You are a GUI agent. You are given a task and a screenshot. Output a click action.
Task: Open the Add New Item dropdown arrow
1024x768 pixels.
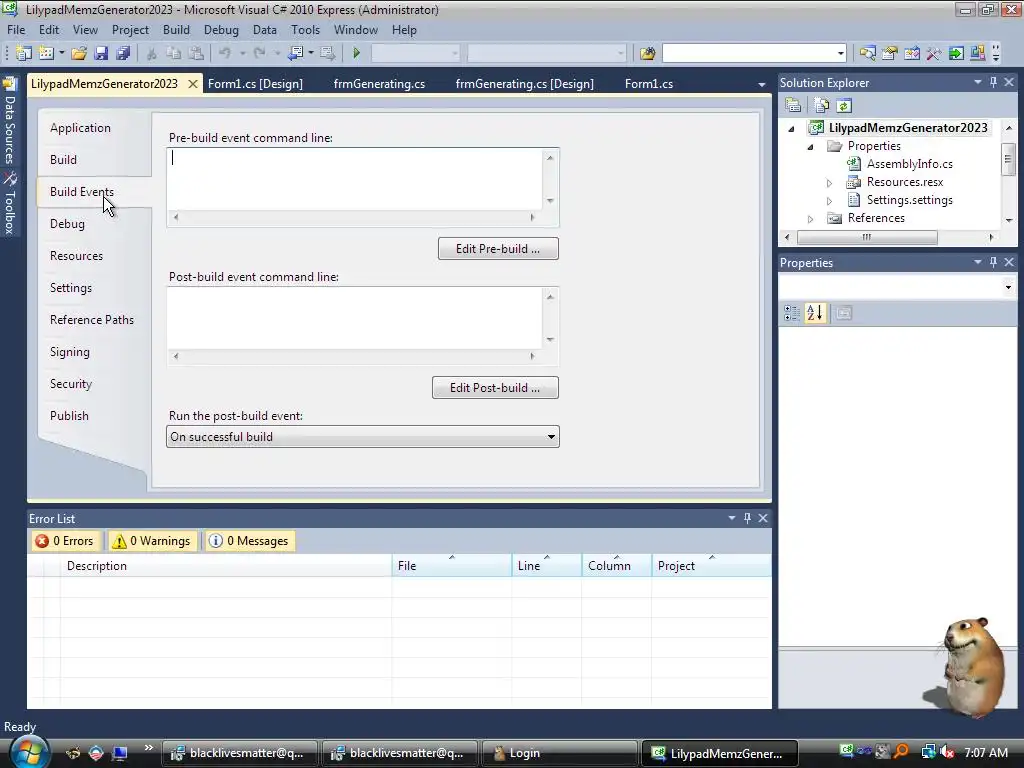[61, 53]
